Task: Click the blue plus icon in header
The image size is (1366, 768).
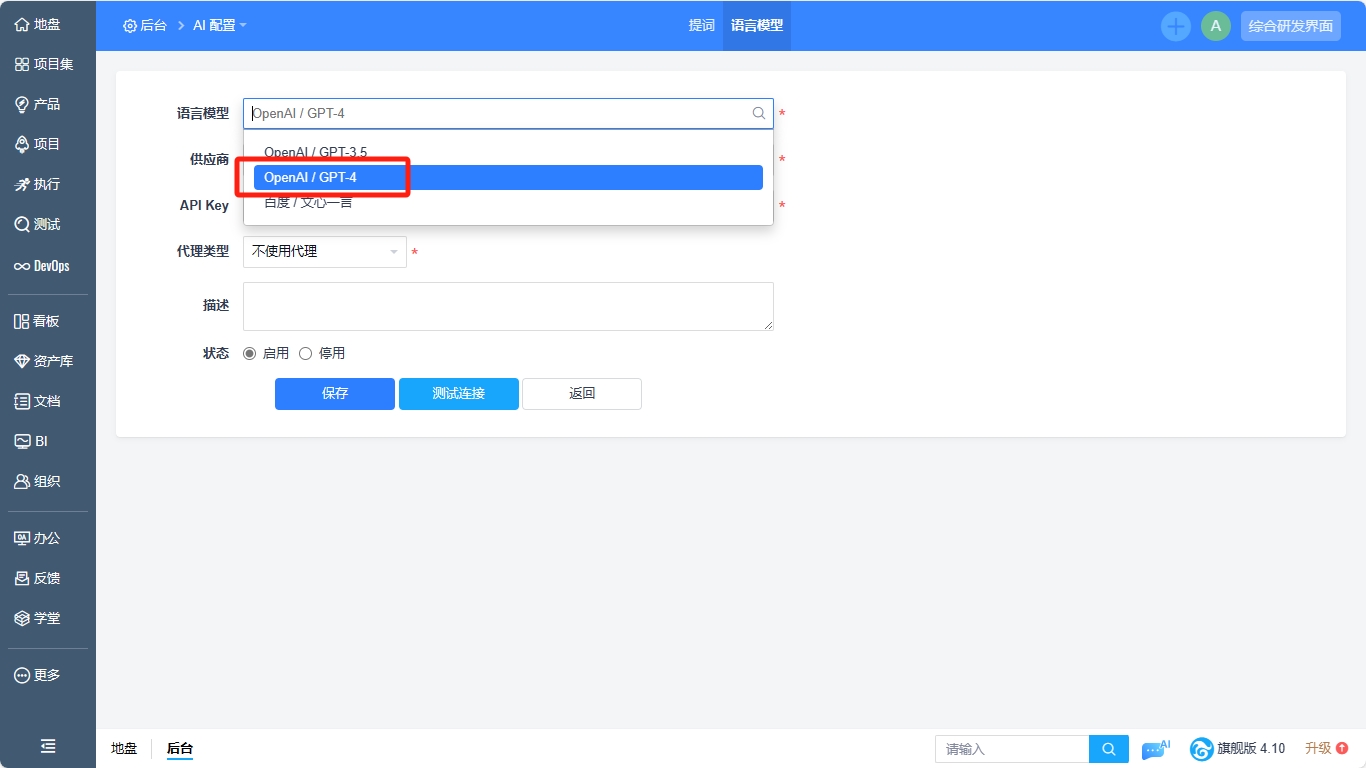Action: point(1175,26)
